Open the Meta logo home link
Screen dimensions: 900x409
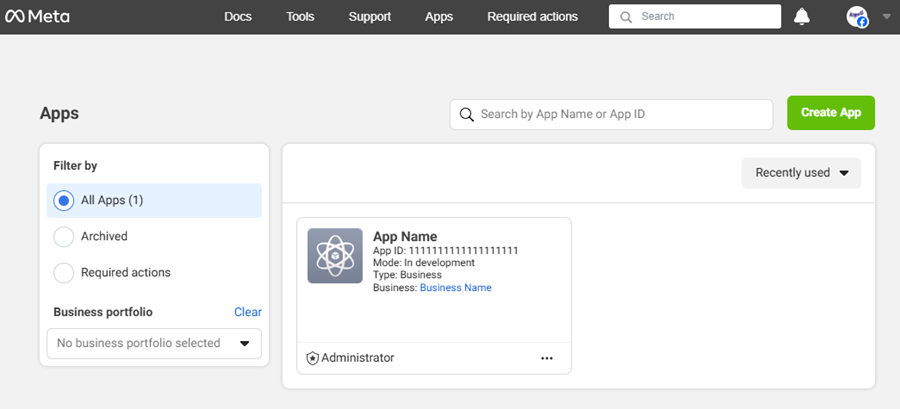click(37, 17)
